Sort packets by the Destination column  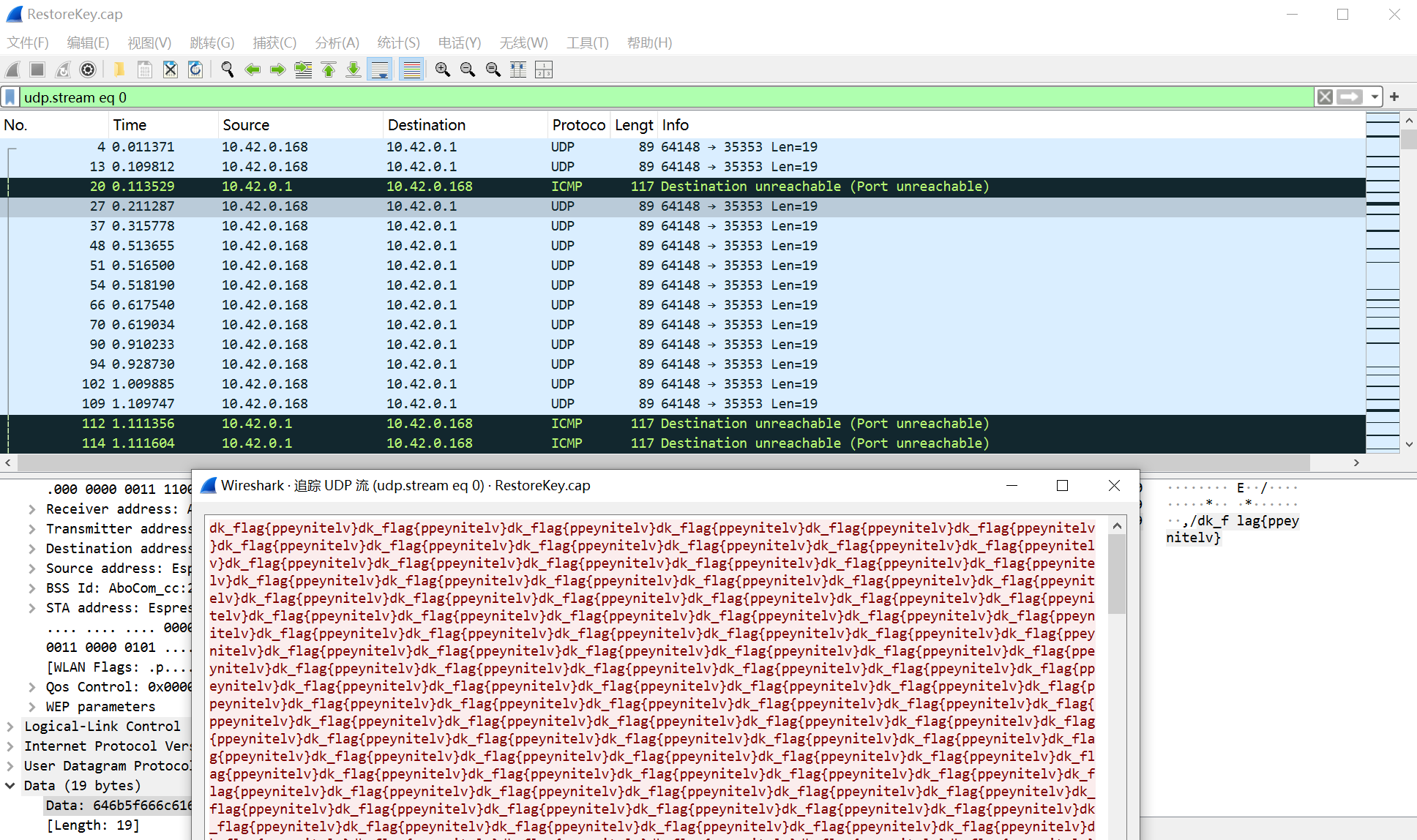pos(465,125)
